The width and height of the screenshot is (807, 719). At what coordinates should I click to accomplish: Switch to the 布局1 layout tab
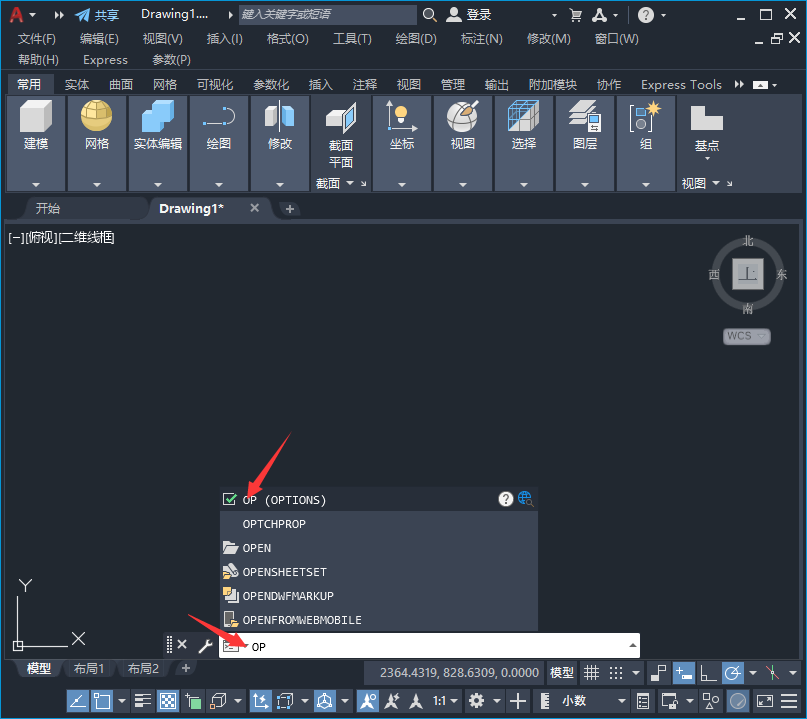pyautogui.click(x=89, y=668)
